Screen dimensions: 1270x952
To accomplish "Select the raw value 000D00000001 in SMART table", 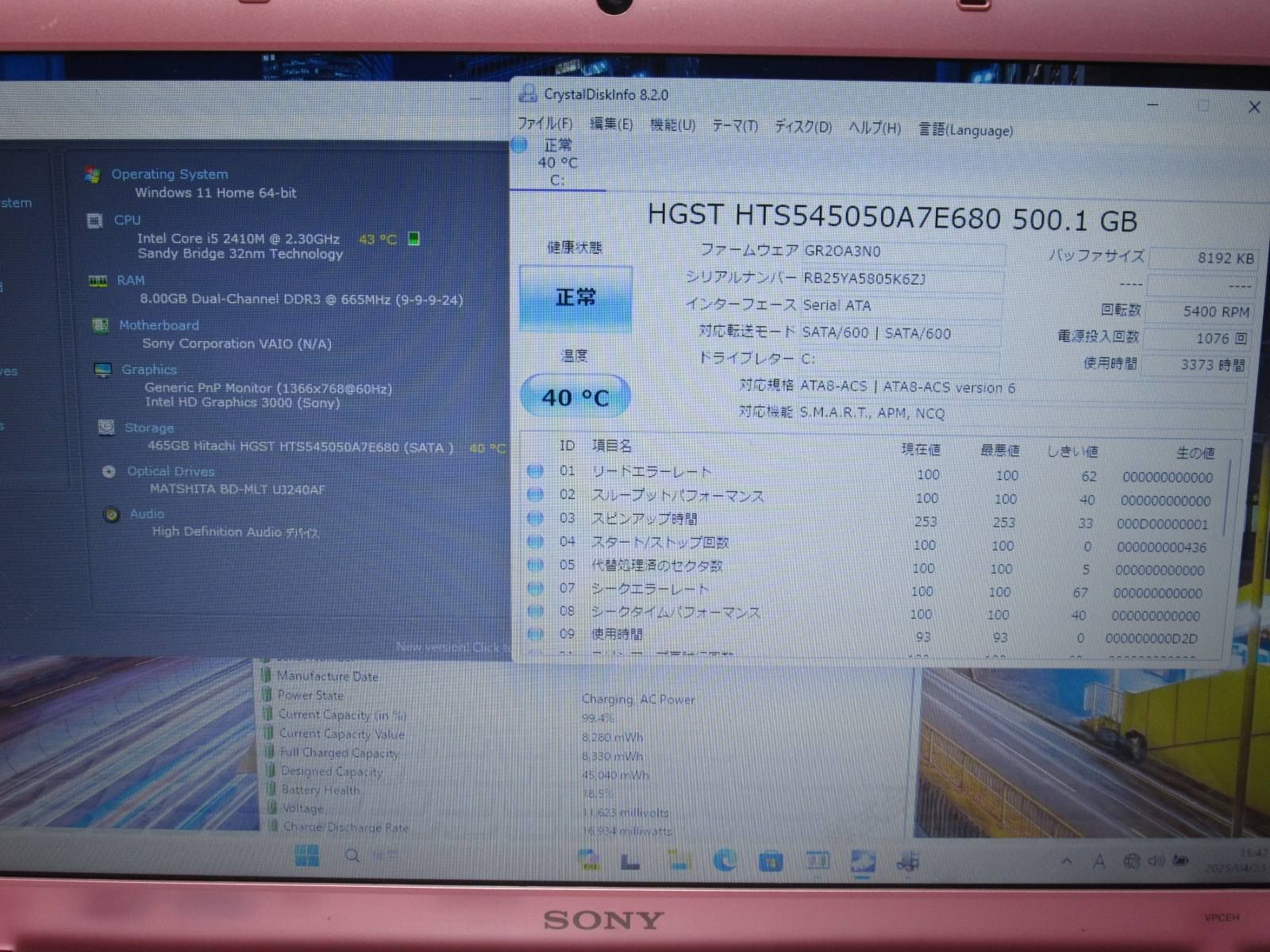I will coord(1162,524).
